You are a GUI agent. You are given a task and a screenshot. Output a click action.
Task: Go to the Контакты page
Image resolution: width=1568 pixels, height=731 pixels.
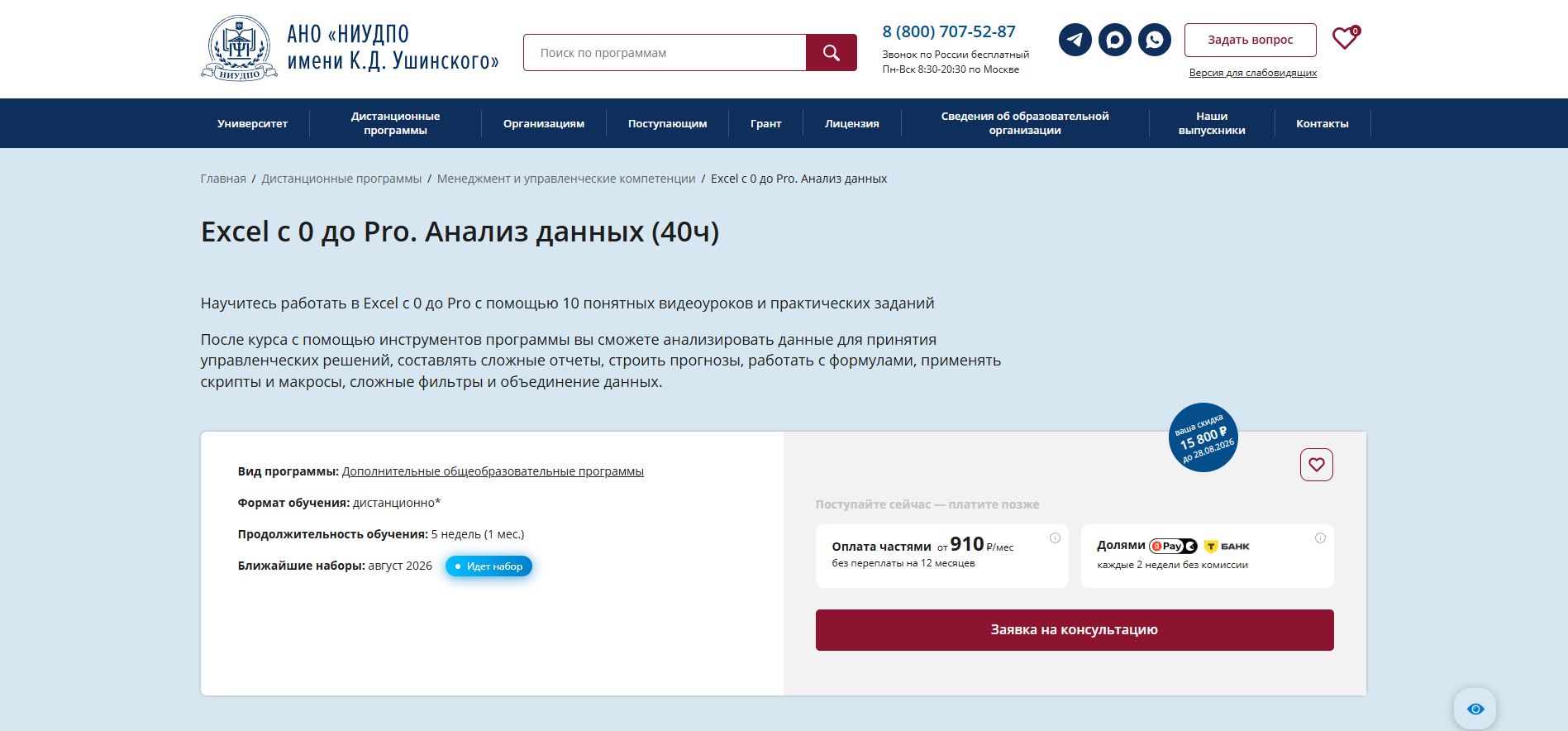(x=1322, y=123)
